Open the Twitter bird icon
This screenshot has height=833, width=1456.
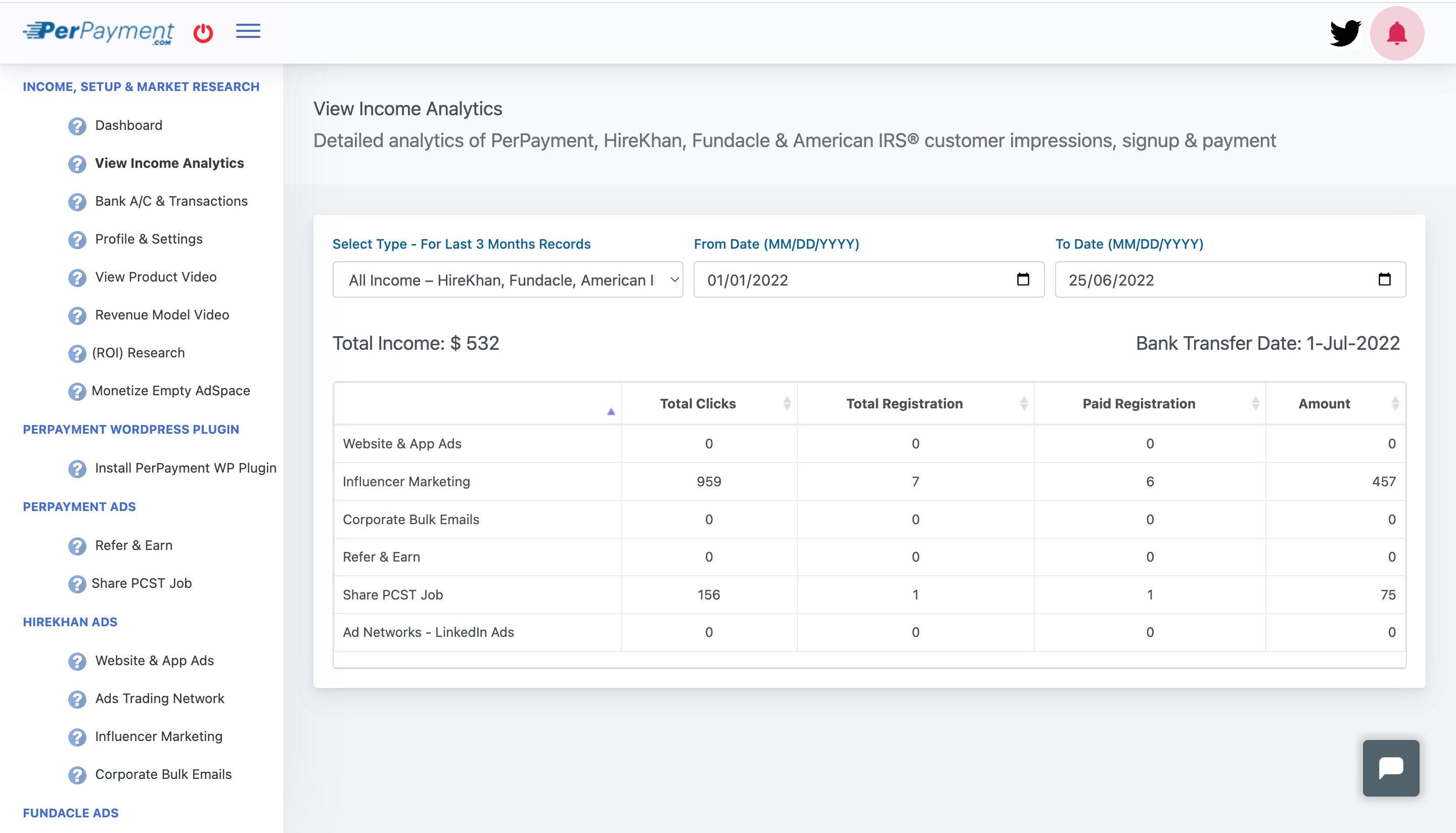tap(1345, 33)
